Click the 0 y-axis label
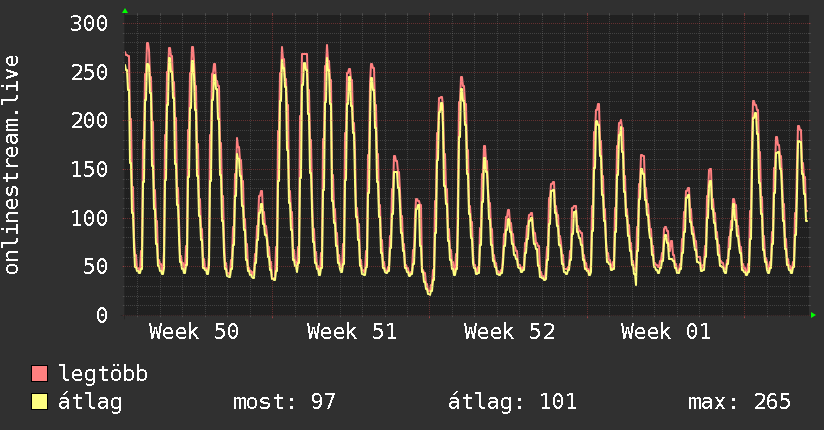This screenshot has height=430, width=824. tap(102, 315)
